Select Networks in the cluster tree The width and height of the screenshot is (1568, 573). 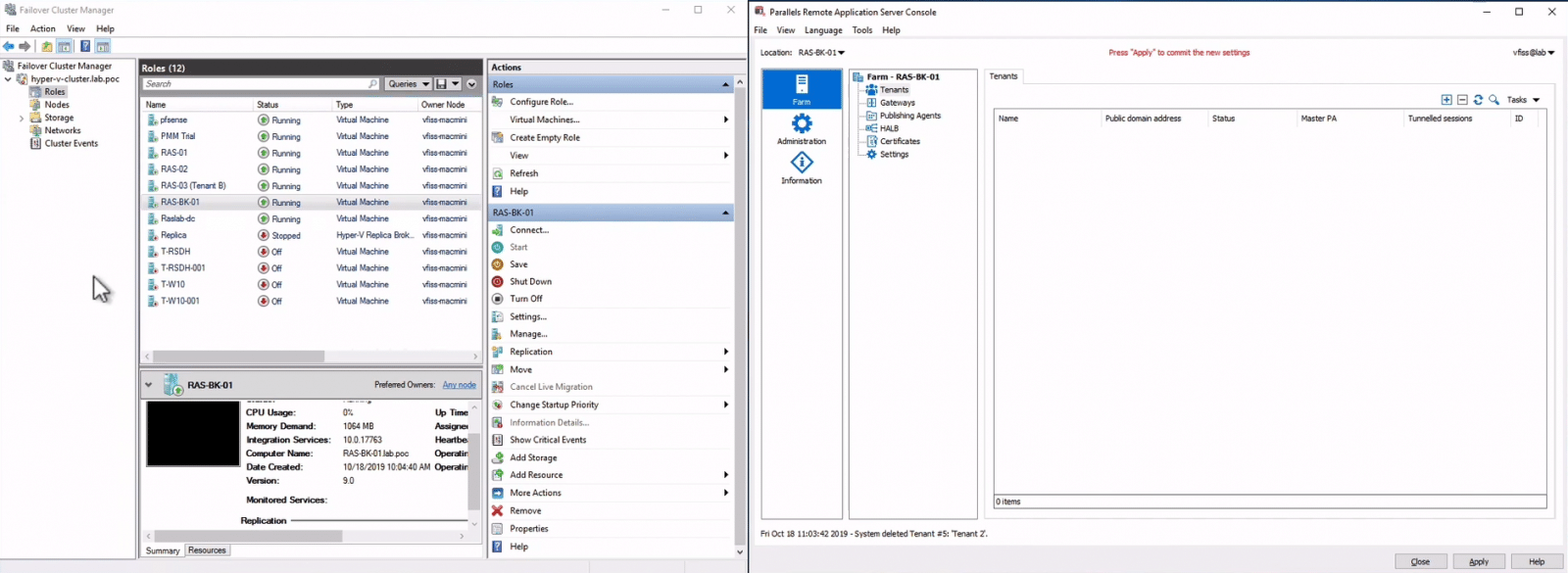point(63,130)
